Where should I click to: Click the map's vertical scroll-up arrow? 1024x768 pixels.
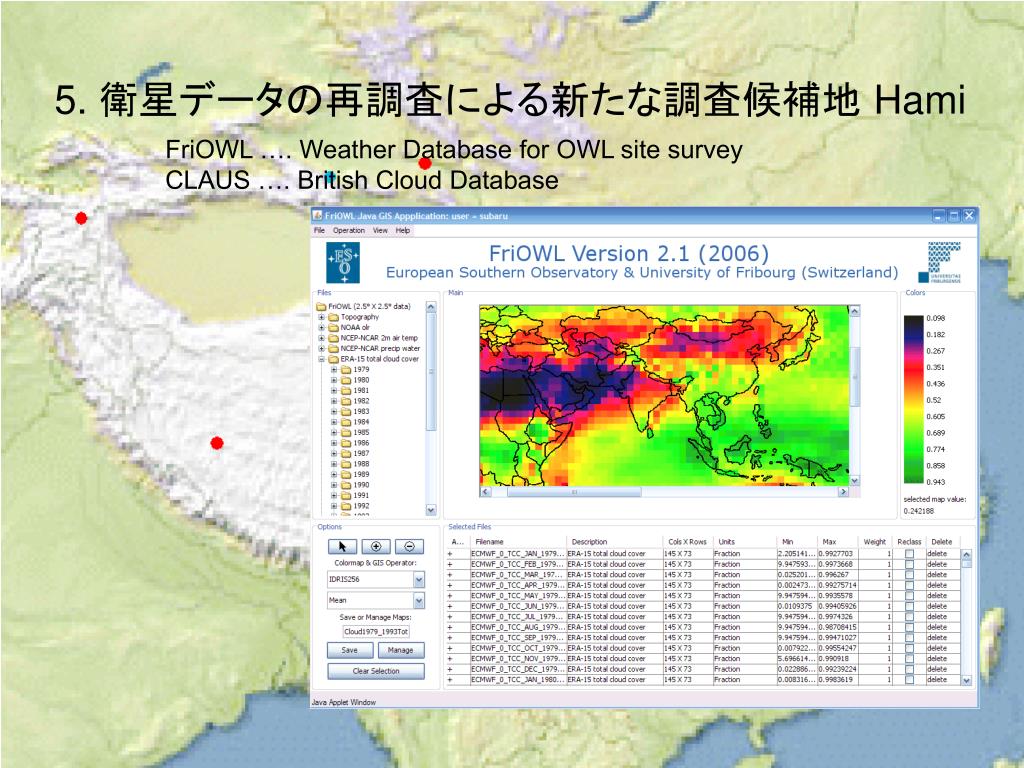click(x=854, y=311)
